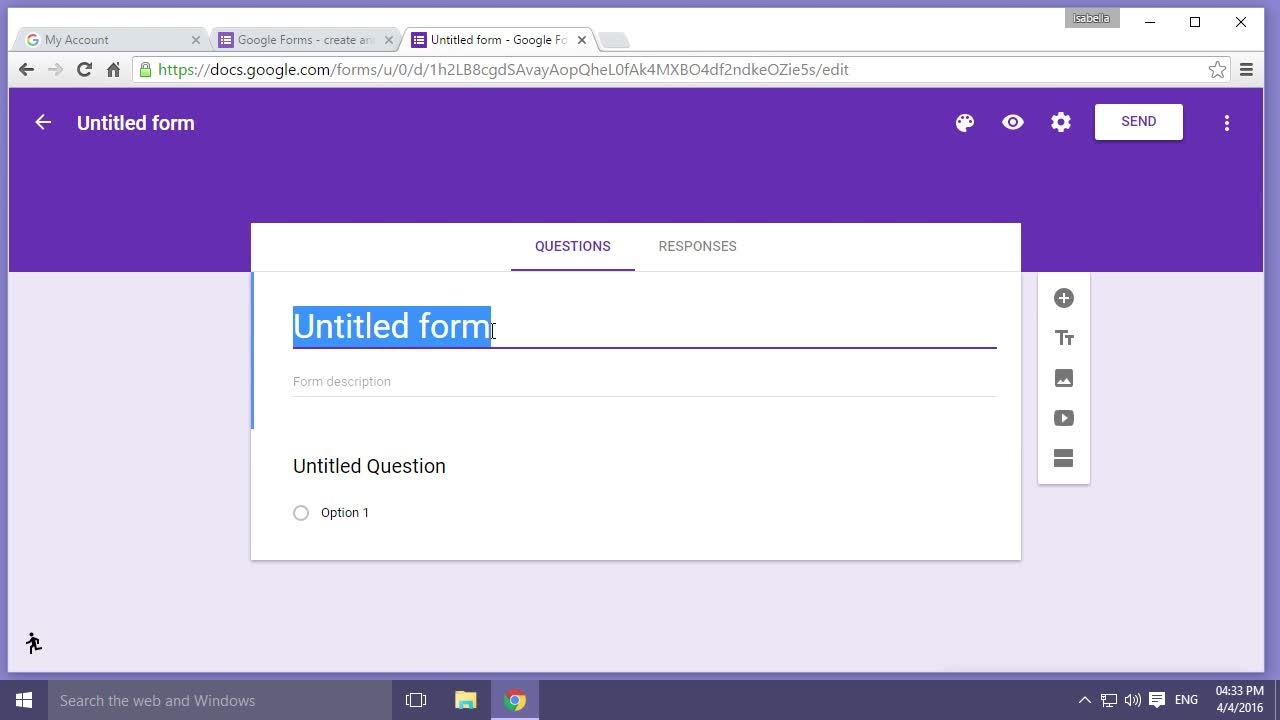This screenshot has height=720, width=1280.
Task: Open the Windows Start menu
Action: tap(24, 700)
